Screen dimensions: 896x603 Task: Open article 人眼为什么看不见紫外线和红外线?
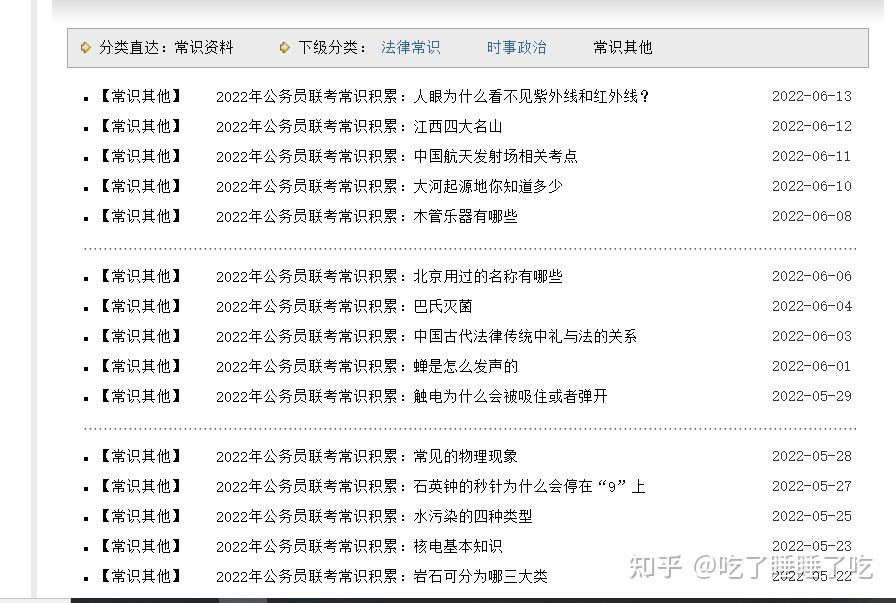pyautogui.click(x=433, y=97)
